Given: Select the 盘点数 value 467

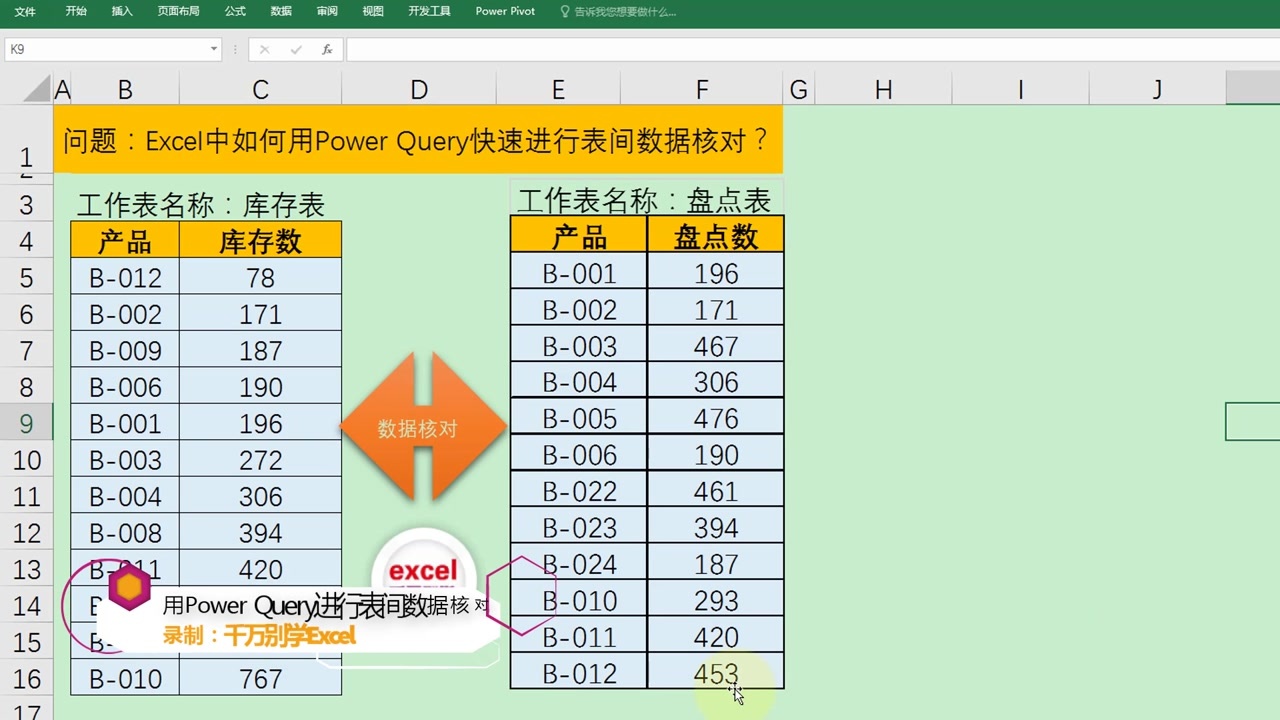Looking at the screenshot, I should click(715, 346).
